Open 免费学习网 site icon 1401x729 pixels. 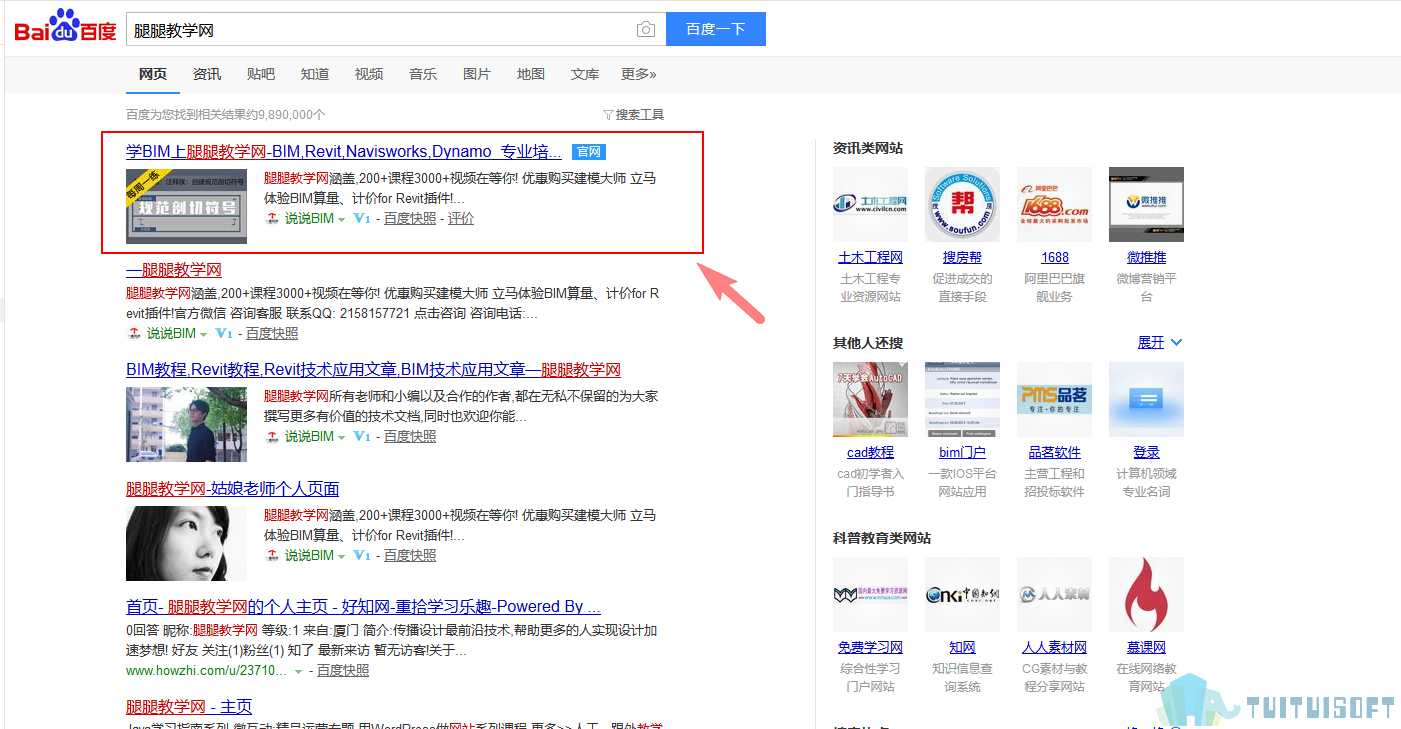click(870, 594)
